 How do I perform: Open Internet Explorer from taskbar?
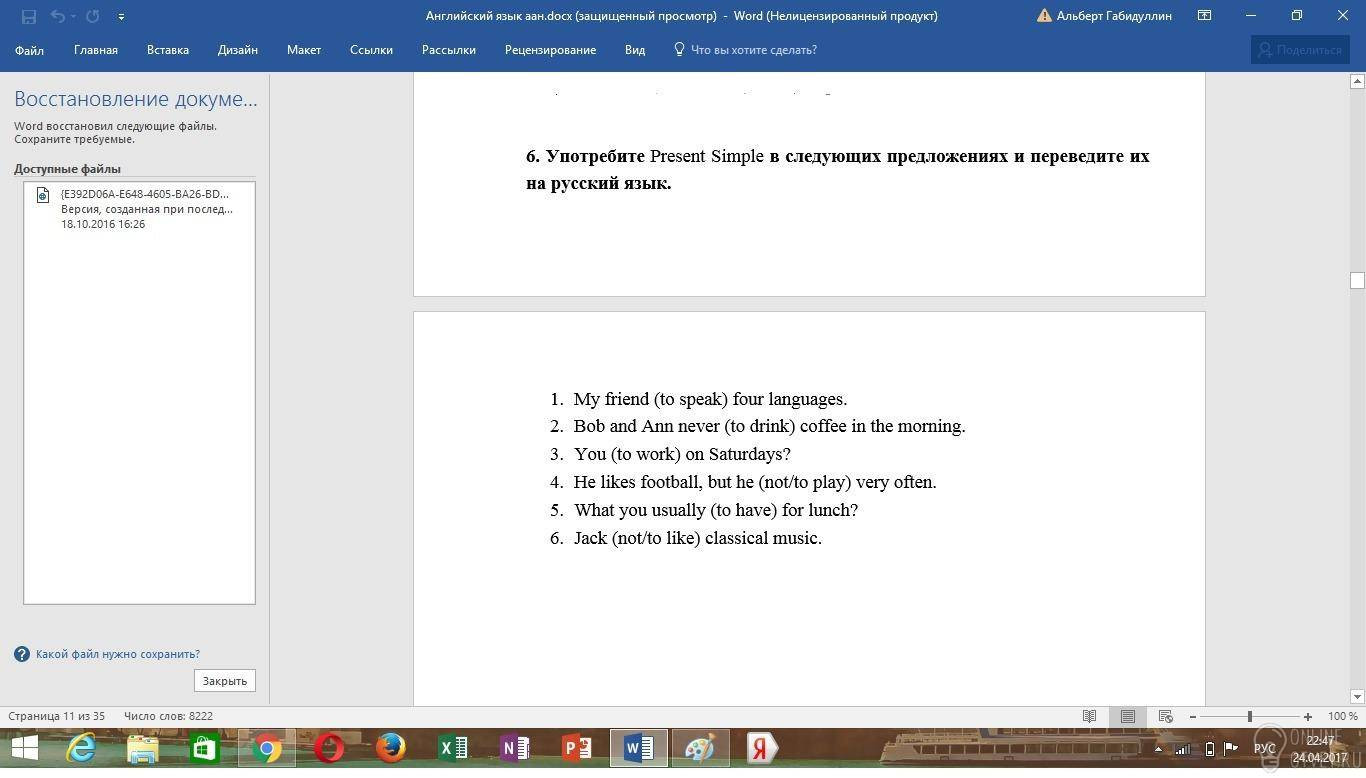click(80, 748)
